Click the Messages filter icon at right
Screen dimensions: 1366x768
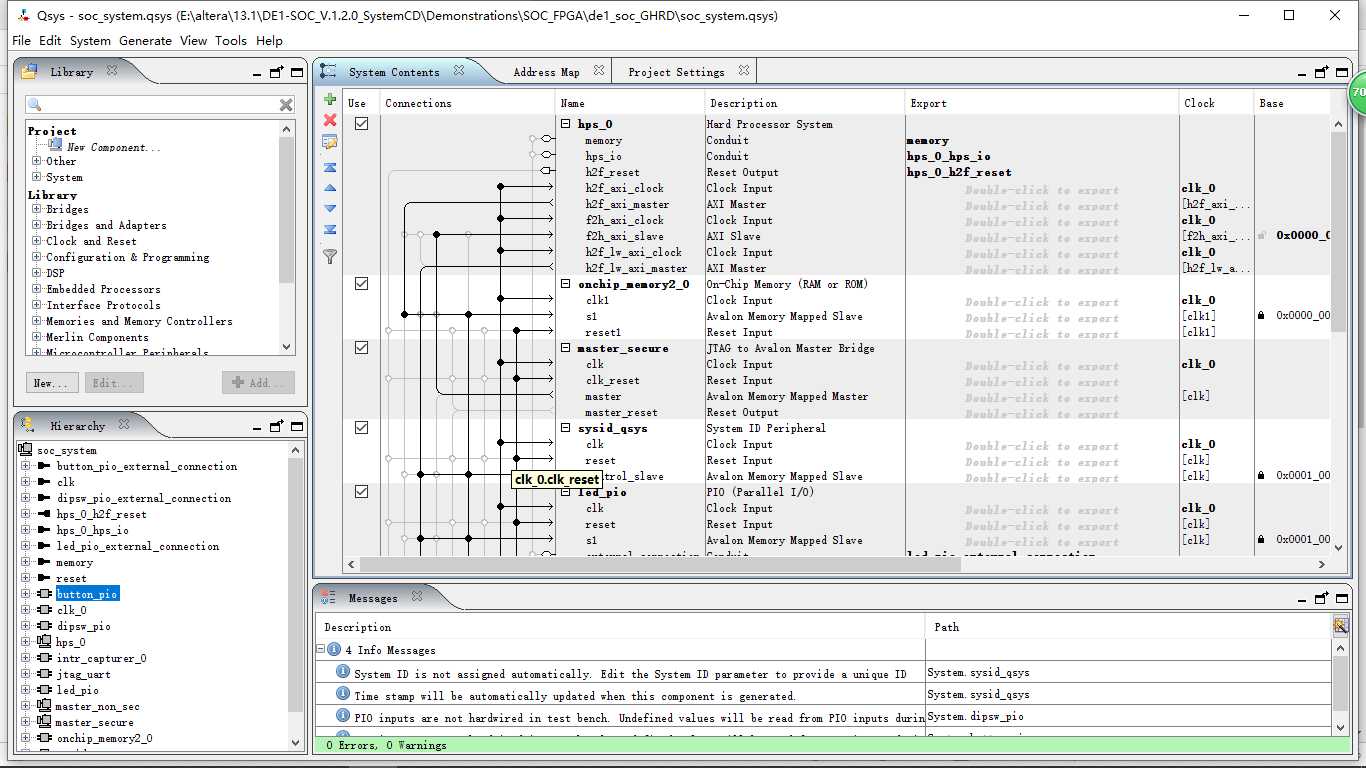[x=1340, y=625]
